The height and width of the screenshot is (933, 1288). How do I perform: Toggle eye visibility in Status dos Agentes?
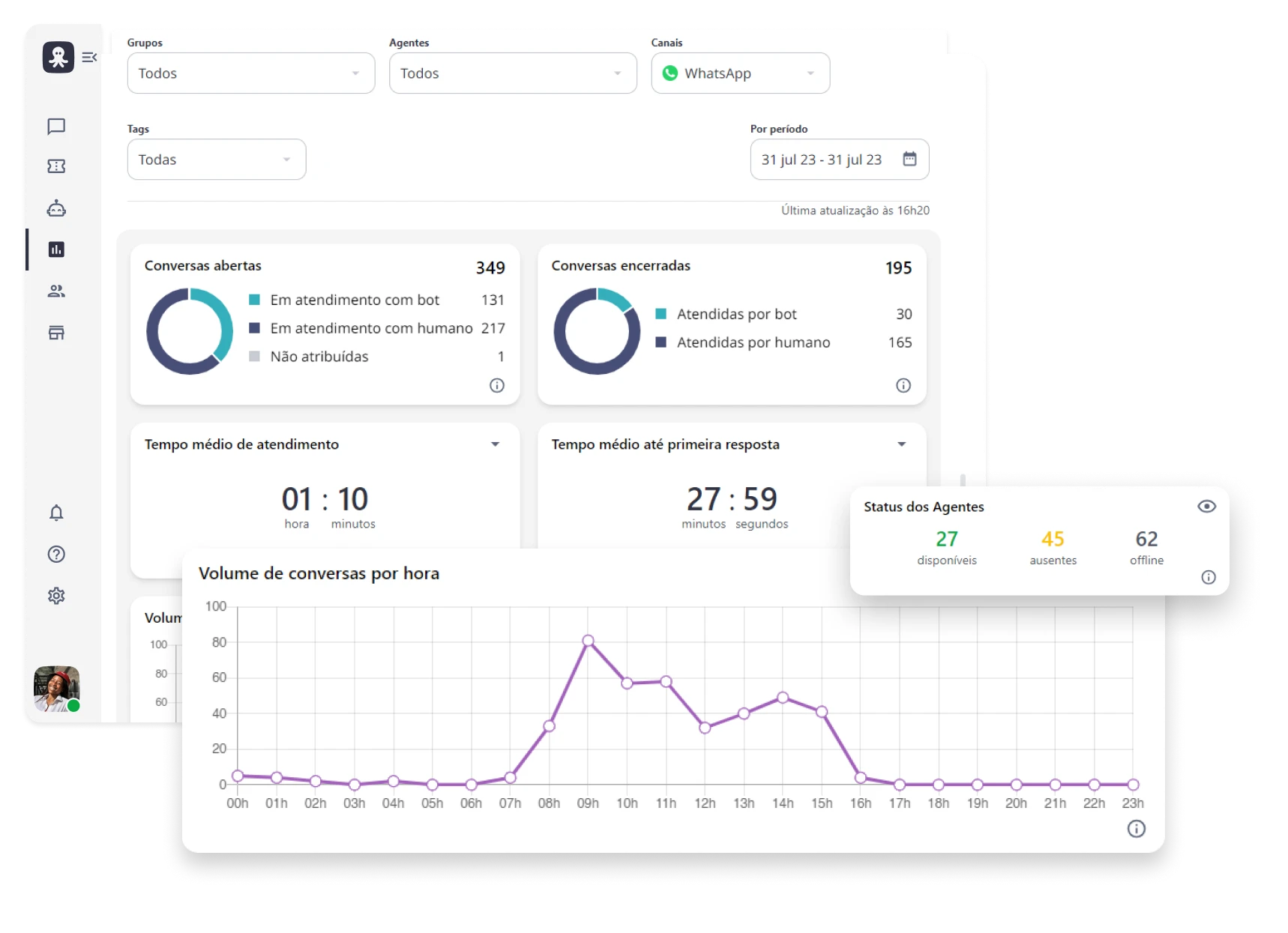click(1206, 507)
